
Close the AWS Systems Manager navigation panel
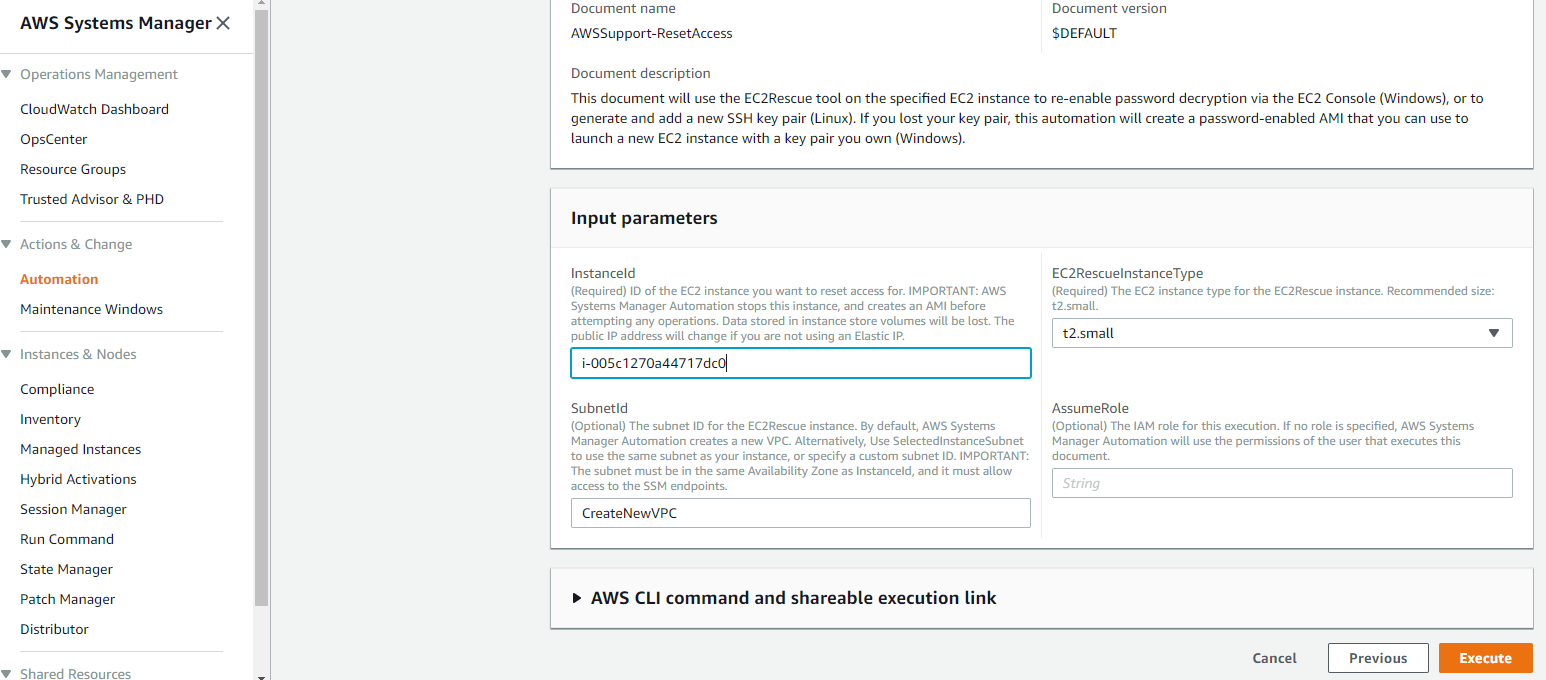[222, 22]
